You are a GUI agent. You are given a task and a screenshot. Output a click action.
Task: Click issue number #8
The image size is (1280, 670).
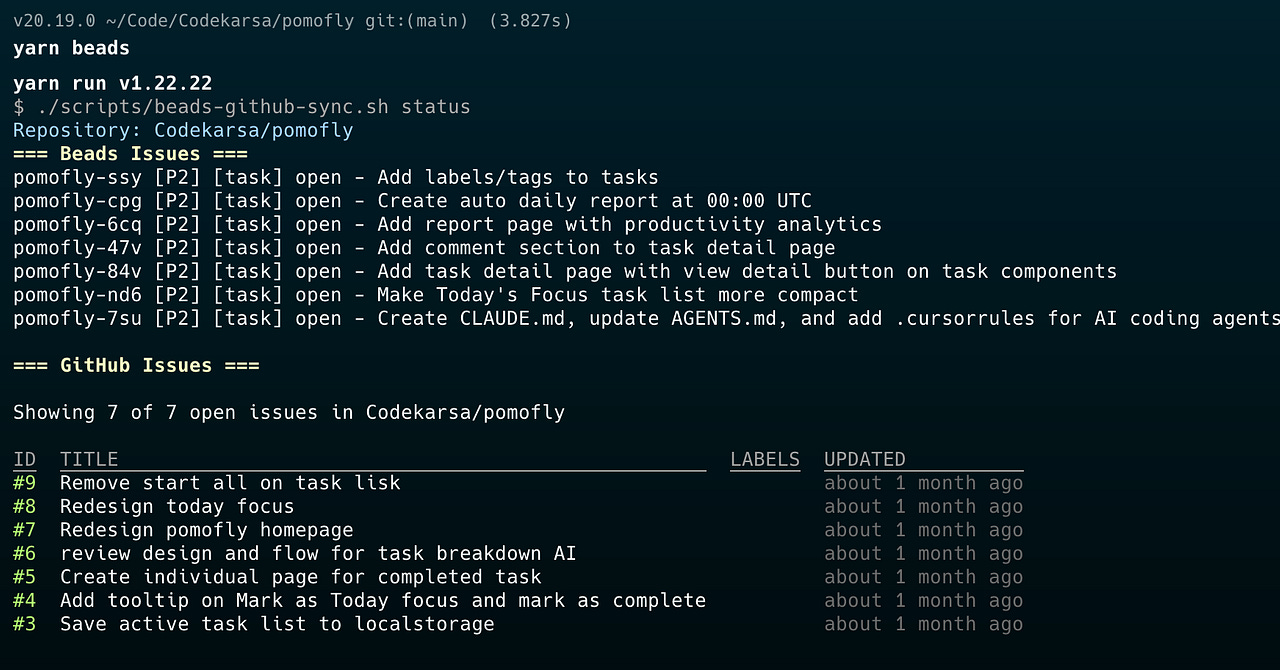pyautogui.click(x=24, y=507)
